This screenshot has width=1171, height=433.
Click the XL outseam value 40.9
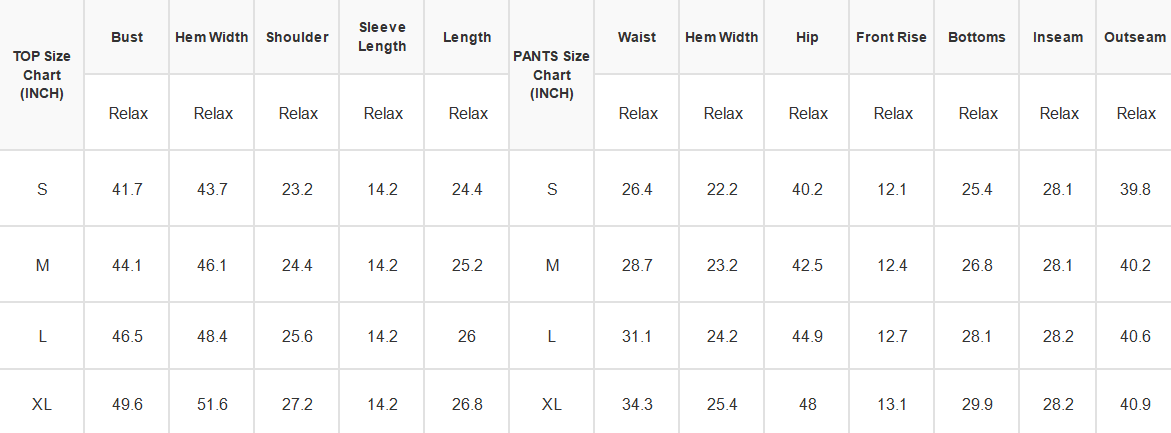pyautogui.click(x=1136, y=405)
